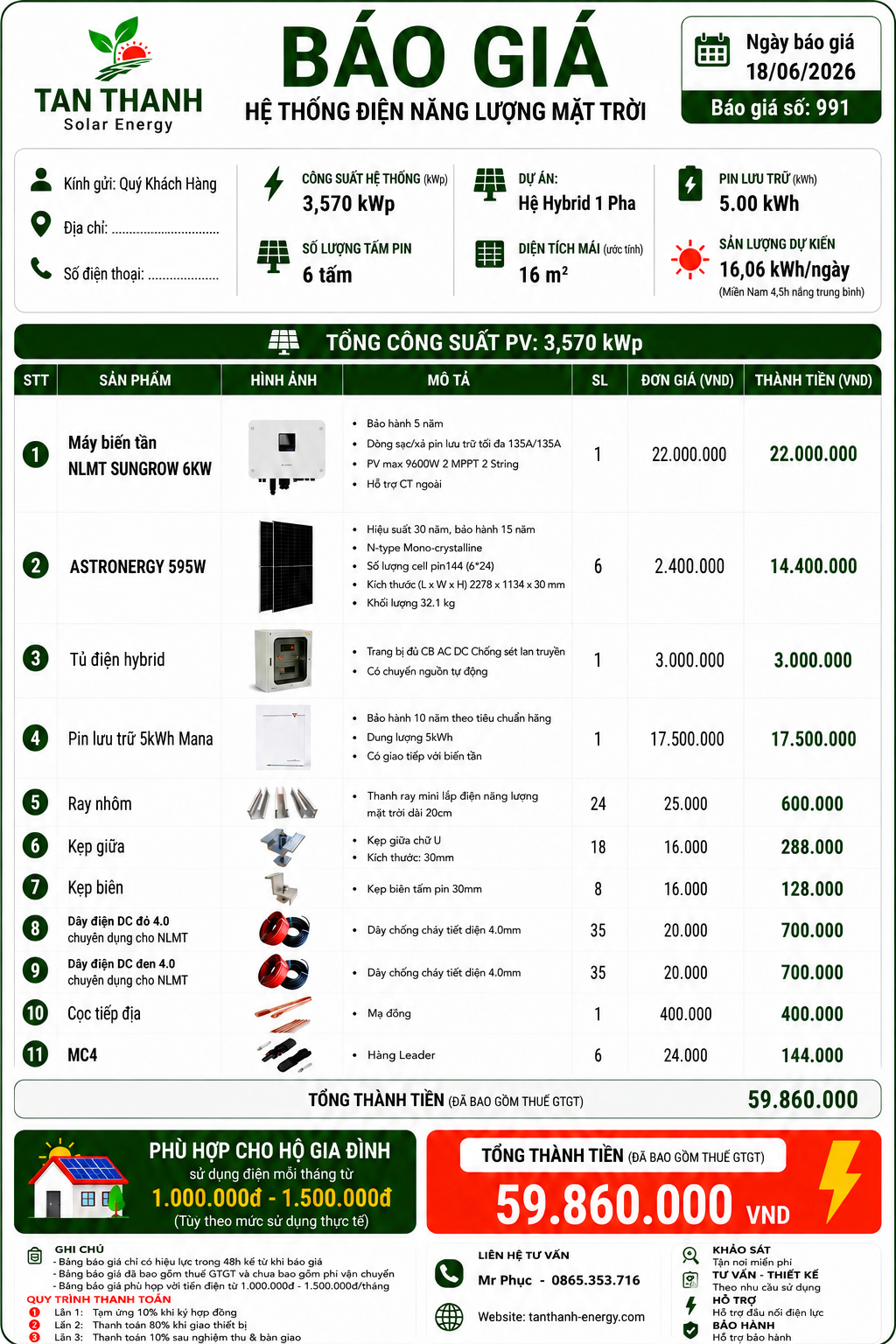Click the Số điện thoại dotted input line
Viewport: 896px width, 1344px height.
click(x=184, y=277)
